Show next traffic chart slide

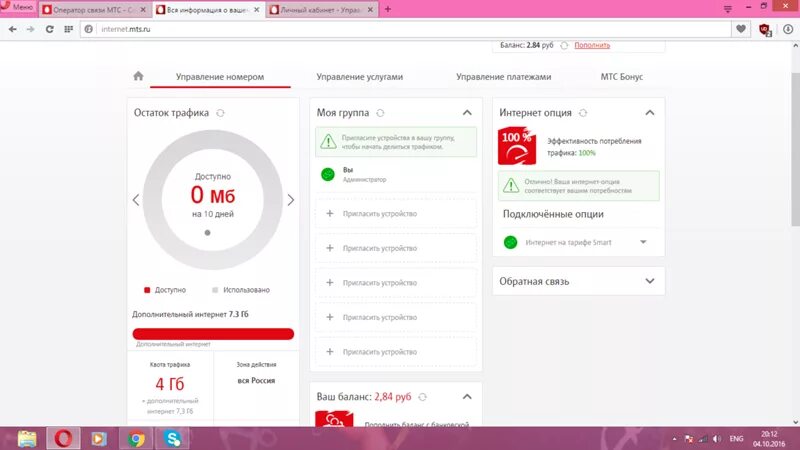pyautogui.click(x=291, y=200)
